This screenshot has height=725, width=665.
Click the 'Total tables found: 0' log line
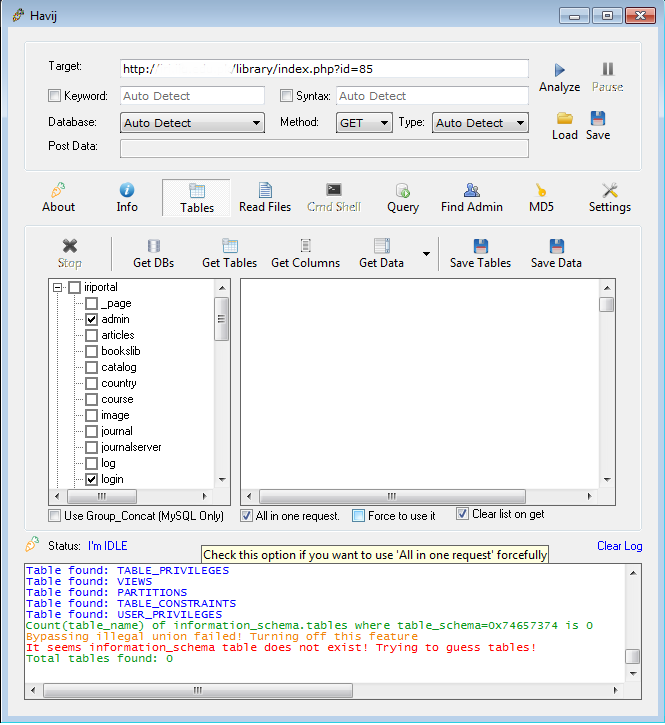coord(99,658)
